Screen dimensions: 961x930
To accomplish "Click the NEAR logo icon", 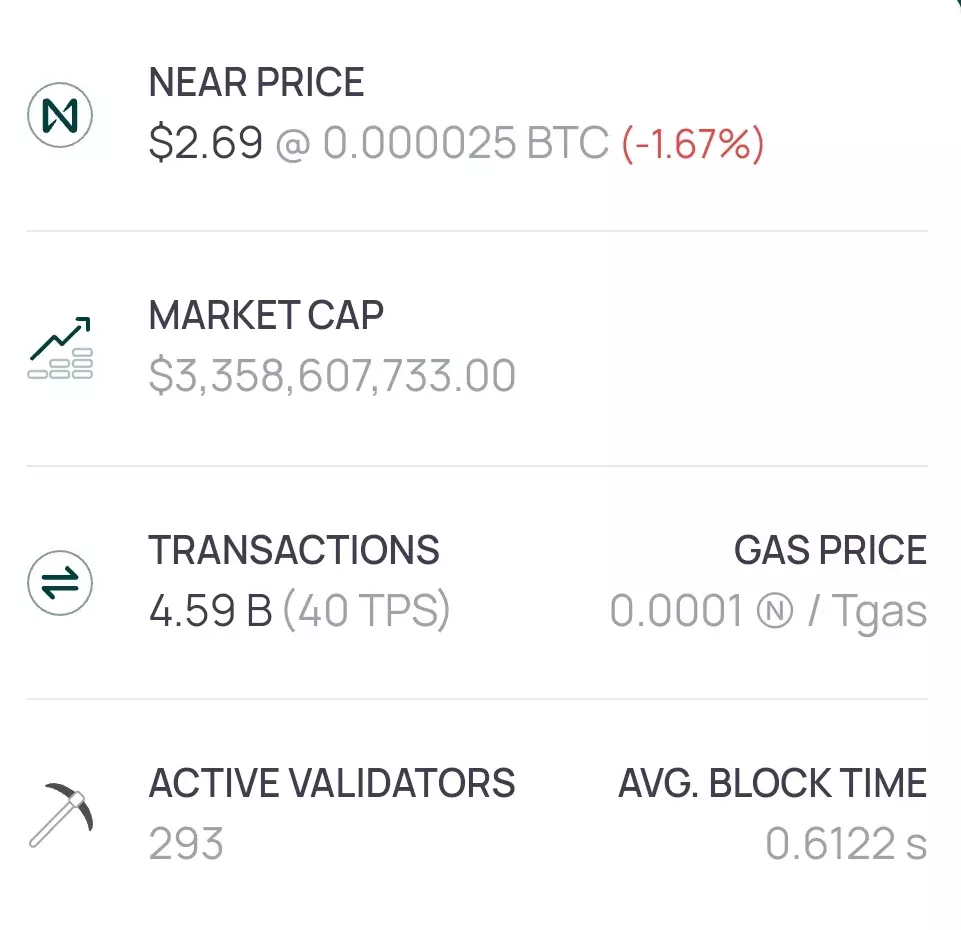I will pos(60,115).
